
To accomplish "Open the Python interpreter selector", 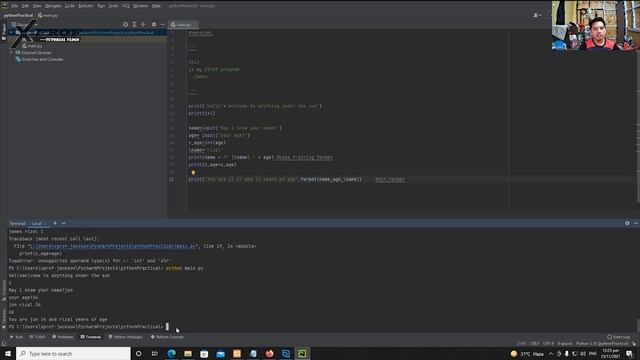I will coord(602,344).
